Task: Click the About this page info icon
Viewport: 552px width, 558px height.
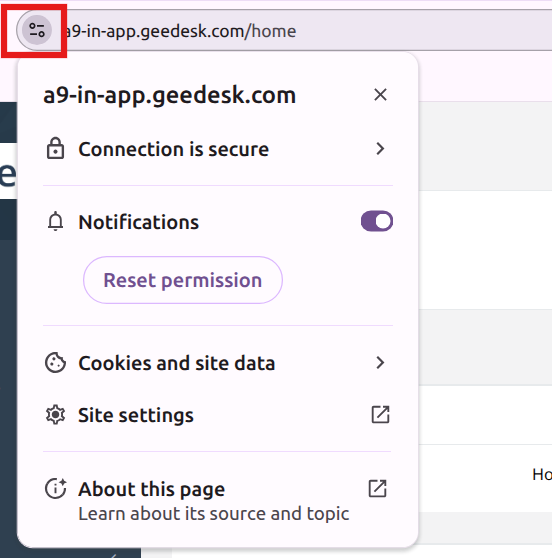Action: tap(56, 488)
